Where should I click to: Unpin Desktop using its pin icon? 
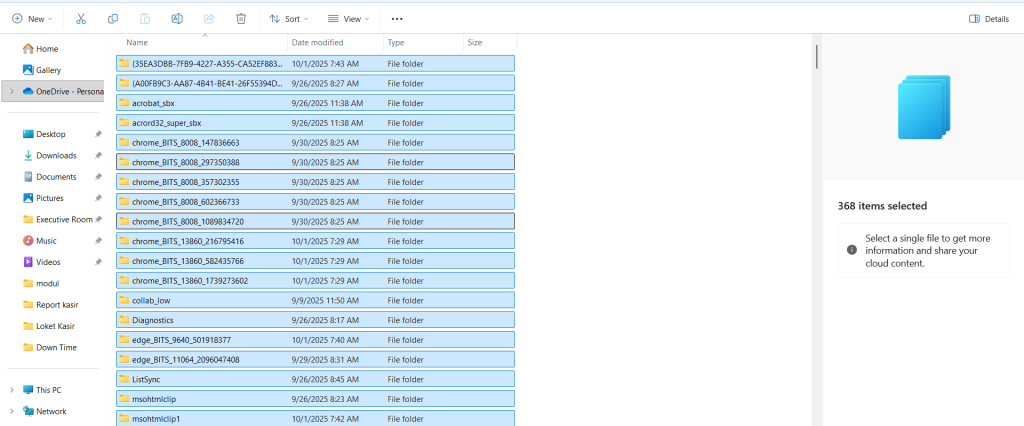tap(98, 134)
